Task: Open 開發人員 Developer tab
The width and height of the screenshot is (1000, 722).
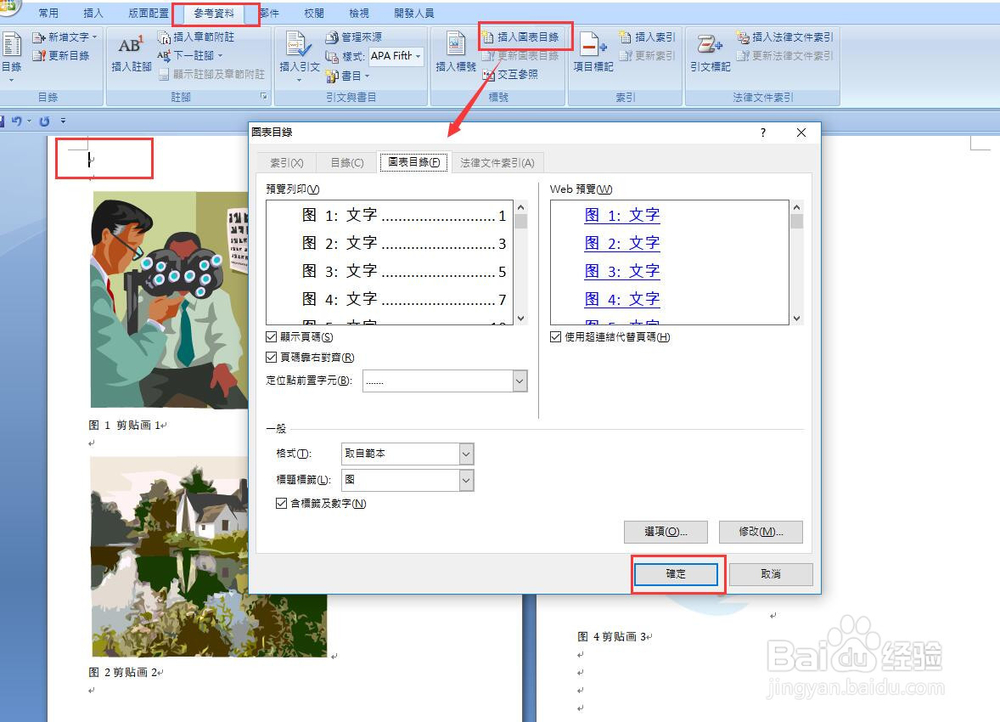Action: (x=414, y=13)
